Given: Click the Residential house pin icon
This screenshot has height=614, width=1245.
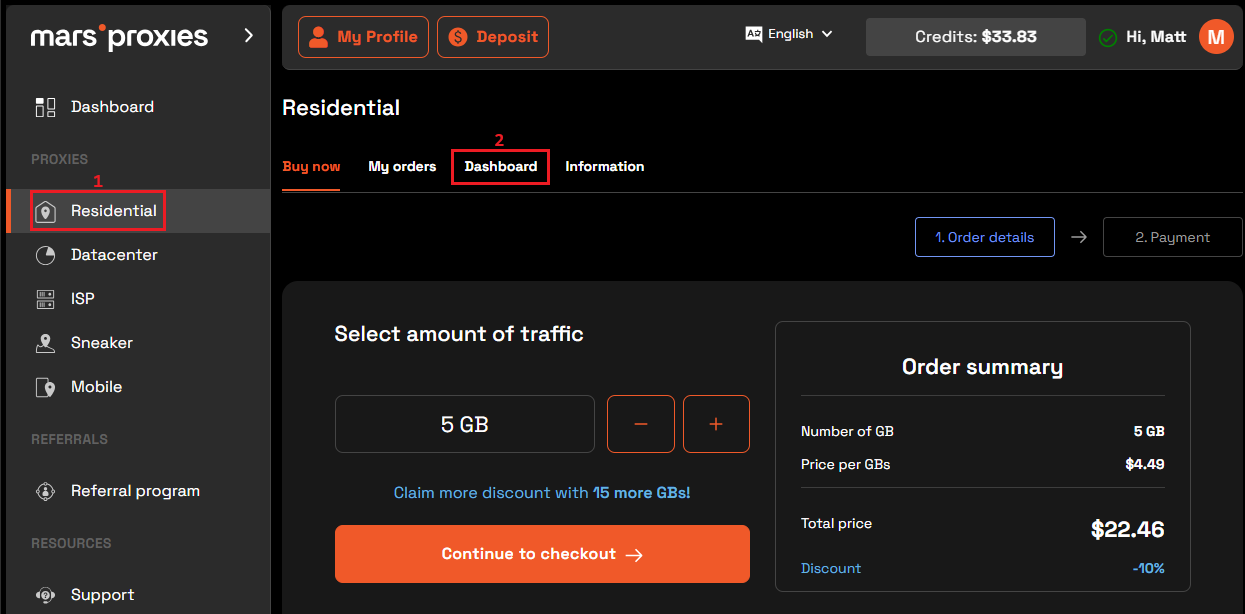Looking at the screenshot, I should [x=45, y=211].
